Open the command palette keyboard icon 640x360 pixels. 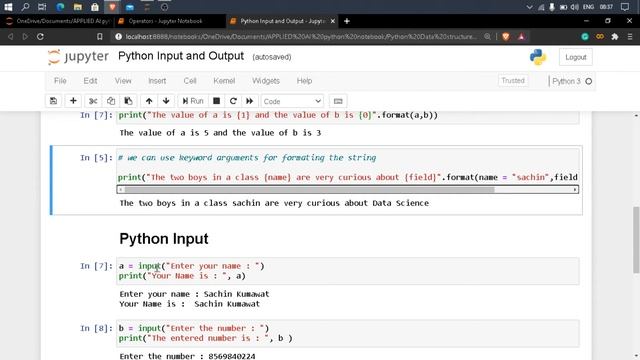pyautogui.click(x=338, y=101)
